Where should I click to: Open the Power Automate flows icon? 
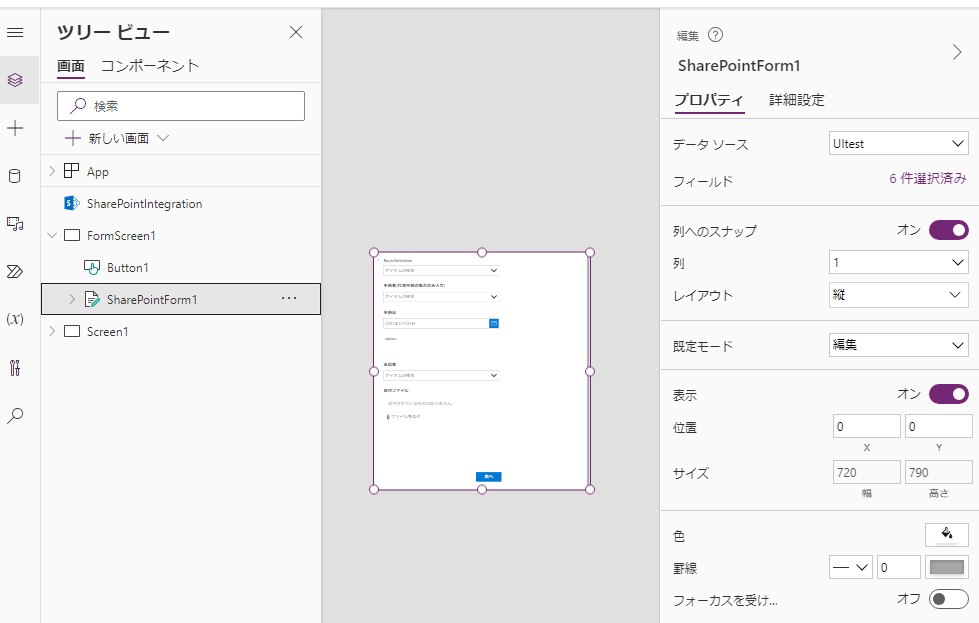click(15, 272)
